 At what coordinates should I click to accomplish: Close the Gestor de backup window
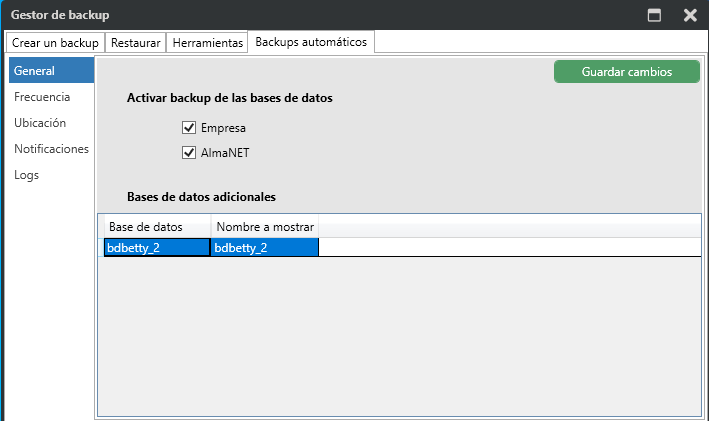pos(690,15)
